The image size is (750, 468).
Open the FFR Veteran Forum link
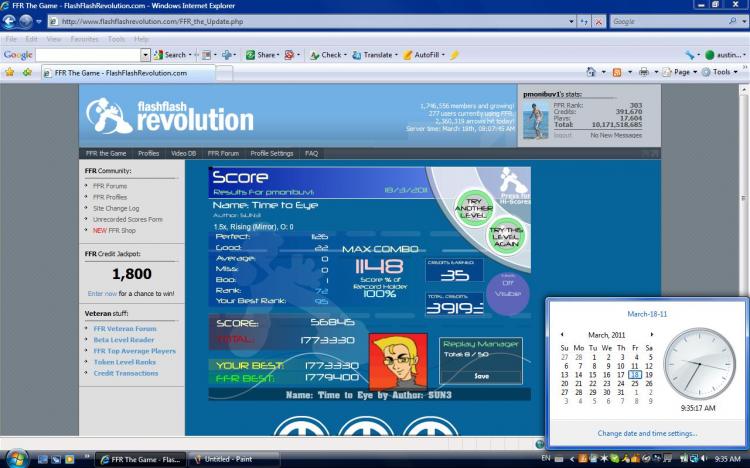[125, 329]
